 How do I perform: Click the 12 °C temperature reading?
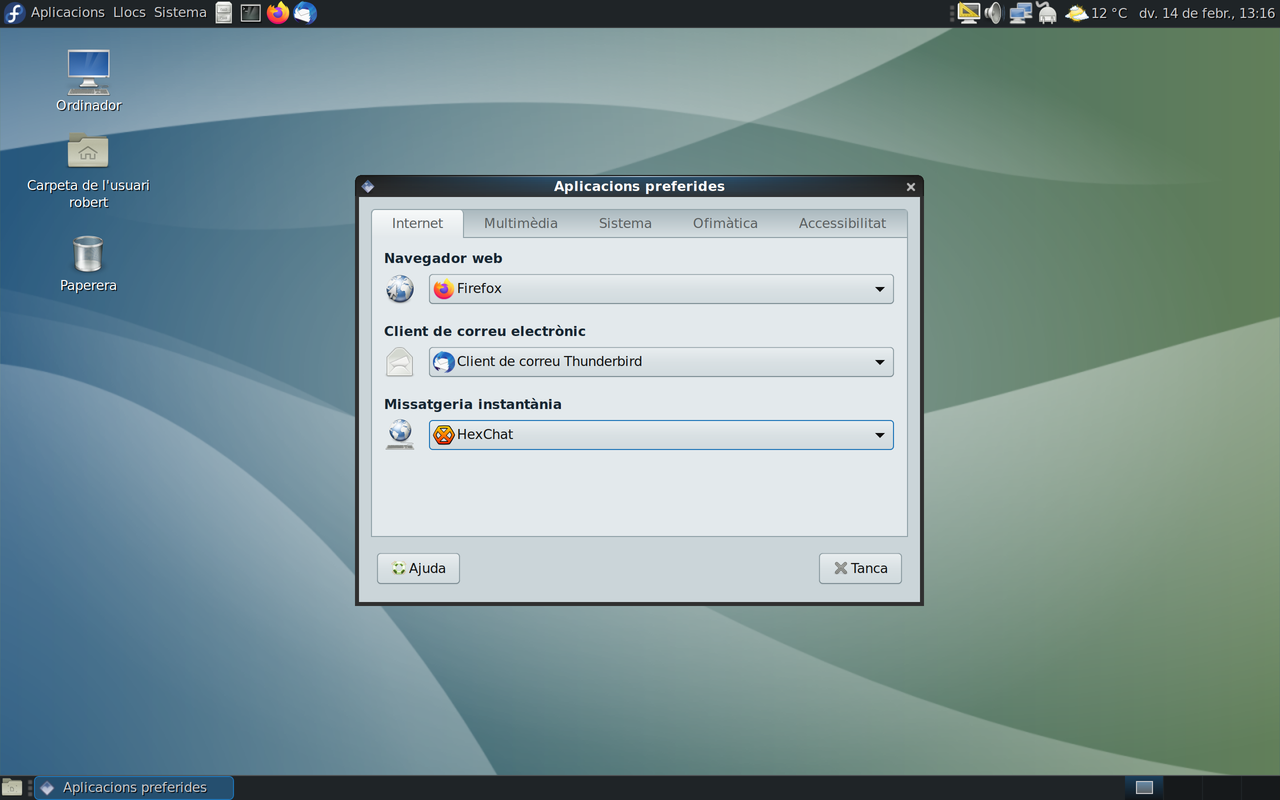[x=1109, y=13]
